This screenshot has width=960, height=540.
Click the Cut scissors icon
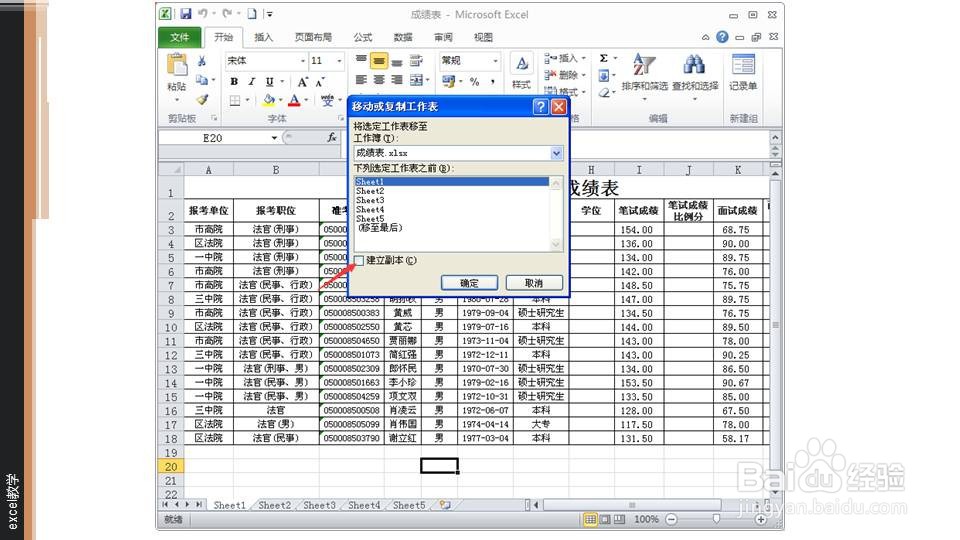[x=201, y=61]
